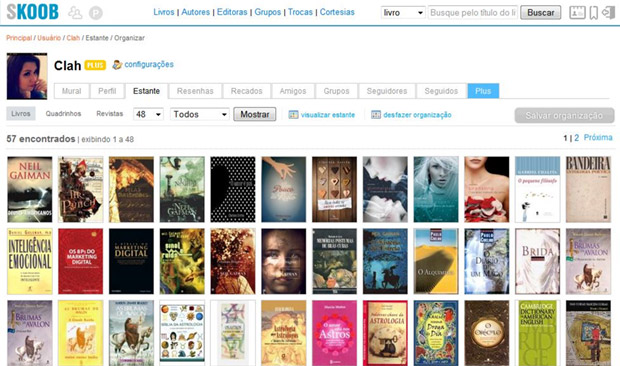Click the logout arrow icon
This screenshot has height=366, width=620.
[607, 13]
